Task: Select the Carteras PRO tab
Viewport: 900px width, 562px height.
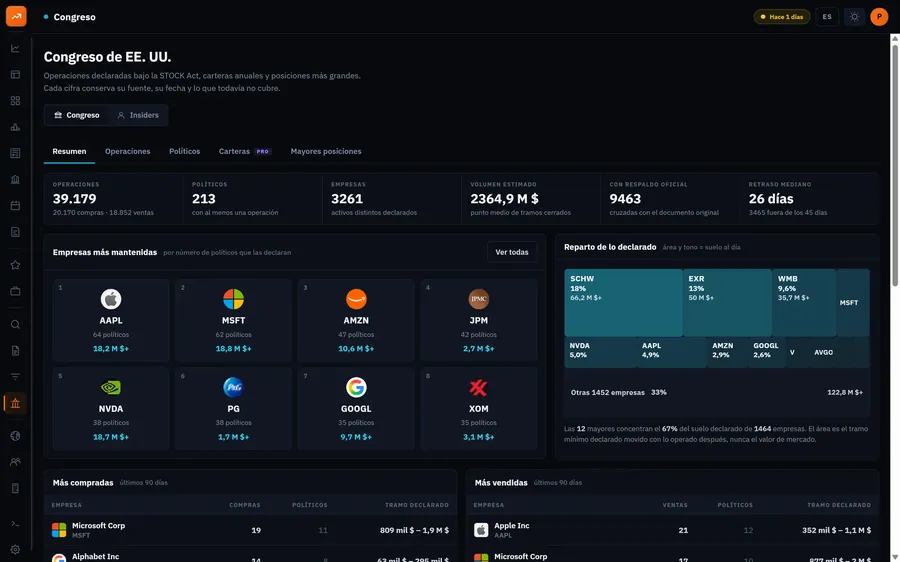Action: tap(245, 152)
